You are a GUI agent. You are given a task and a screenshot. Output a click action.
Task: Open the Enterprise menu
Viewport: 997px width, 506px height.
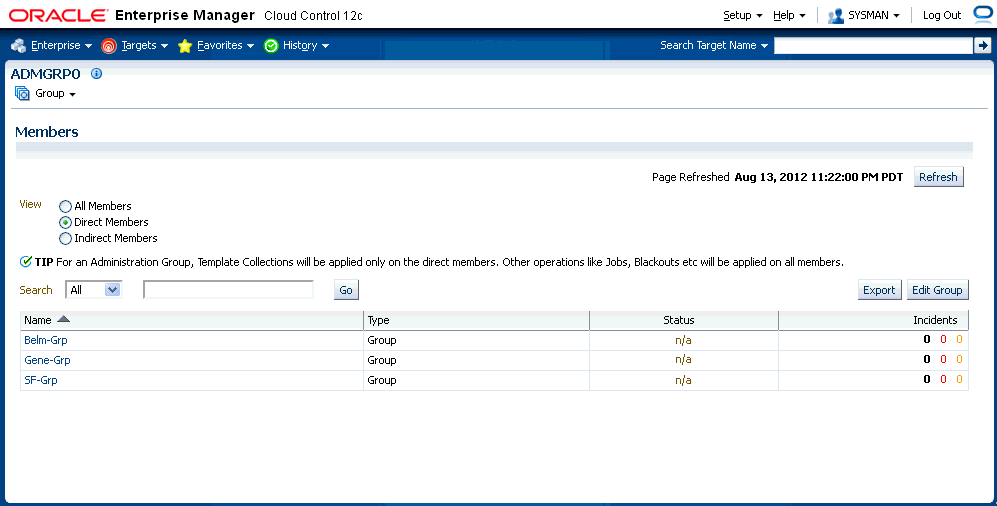pos(61,46)
